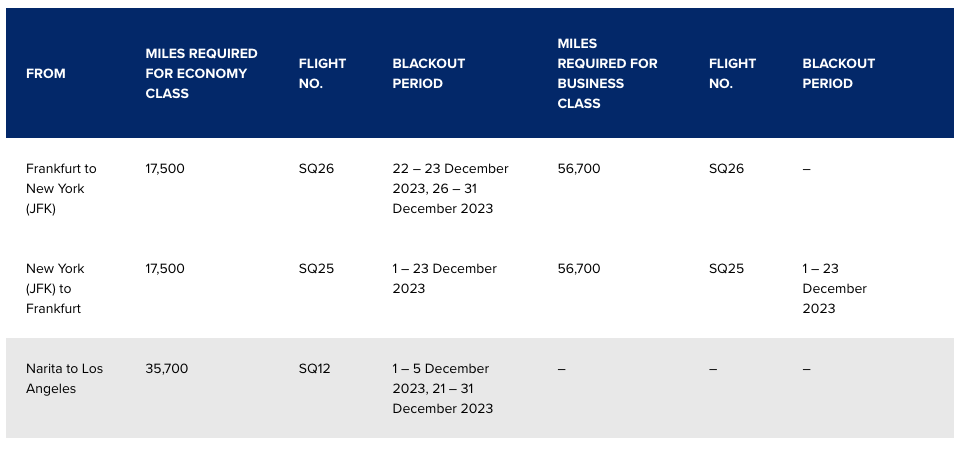This screenshot has width=964, height=458.
Task: Select the SQ12 flight number cell
Action: 314,369
